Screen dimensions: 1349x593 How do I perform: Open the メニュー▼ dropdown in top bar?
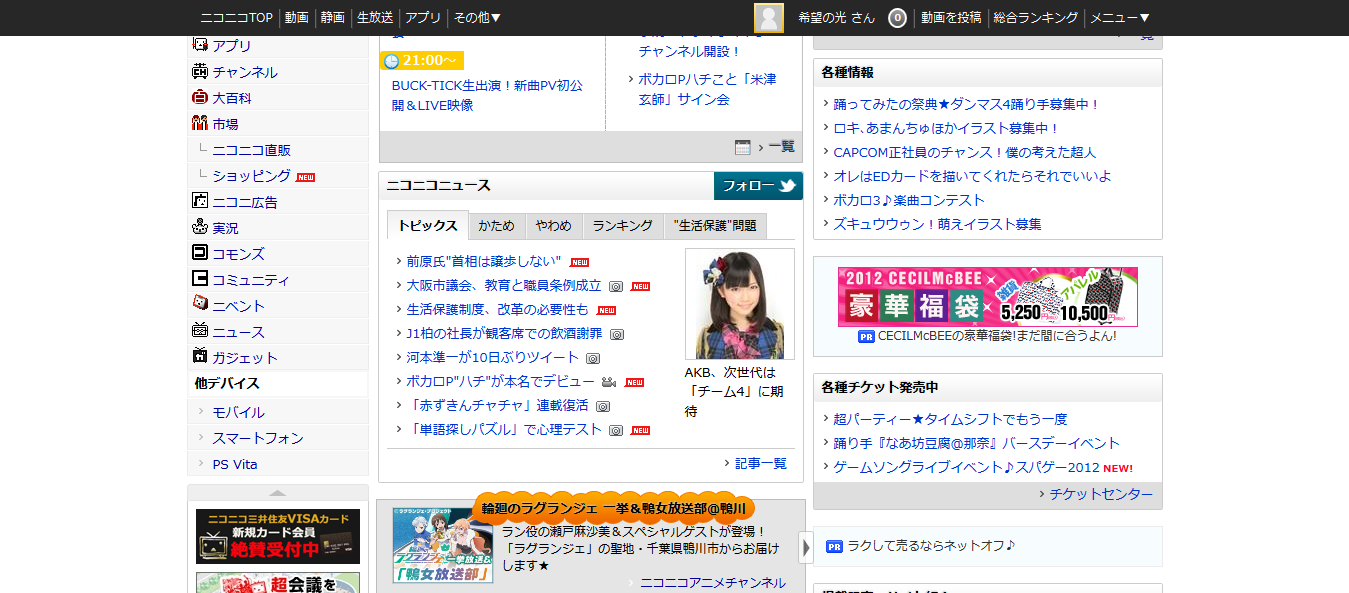click(1119, 18)
